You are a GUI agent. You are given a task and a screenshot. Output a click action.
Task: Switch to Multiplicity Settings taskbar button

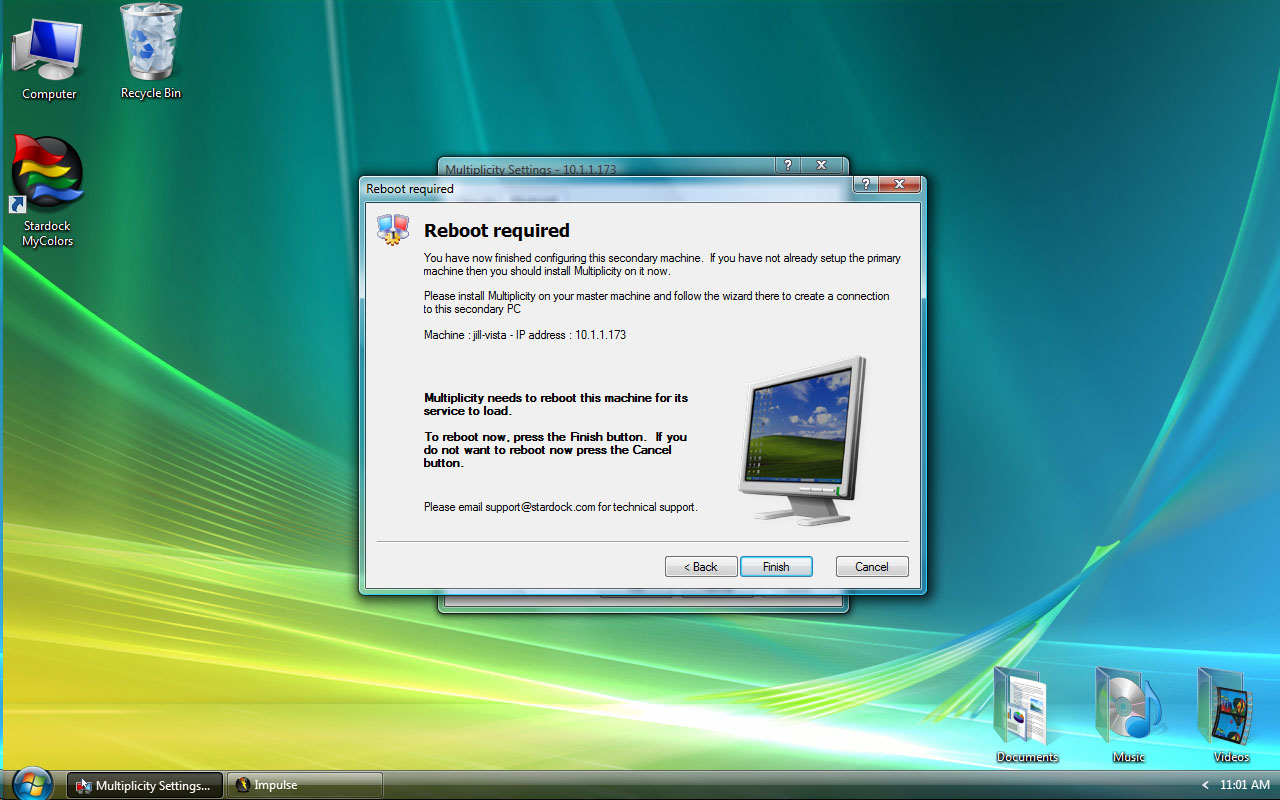click(145, 785)
